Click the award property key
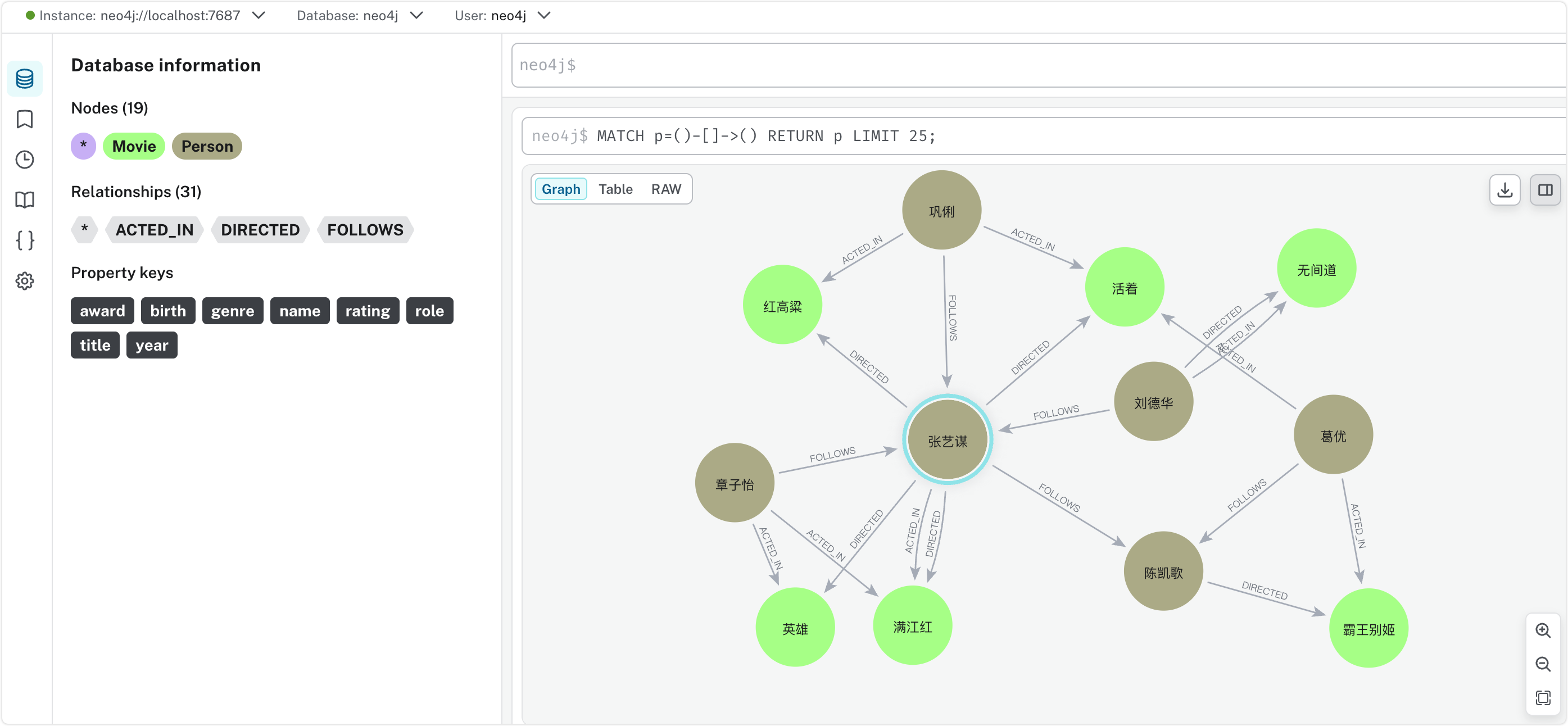The width and height of the screenshot is (1568, 726). 102,311
